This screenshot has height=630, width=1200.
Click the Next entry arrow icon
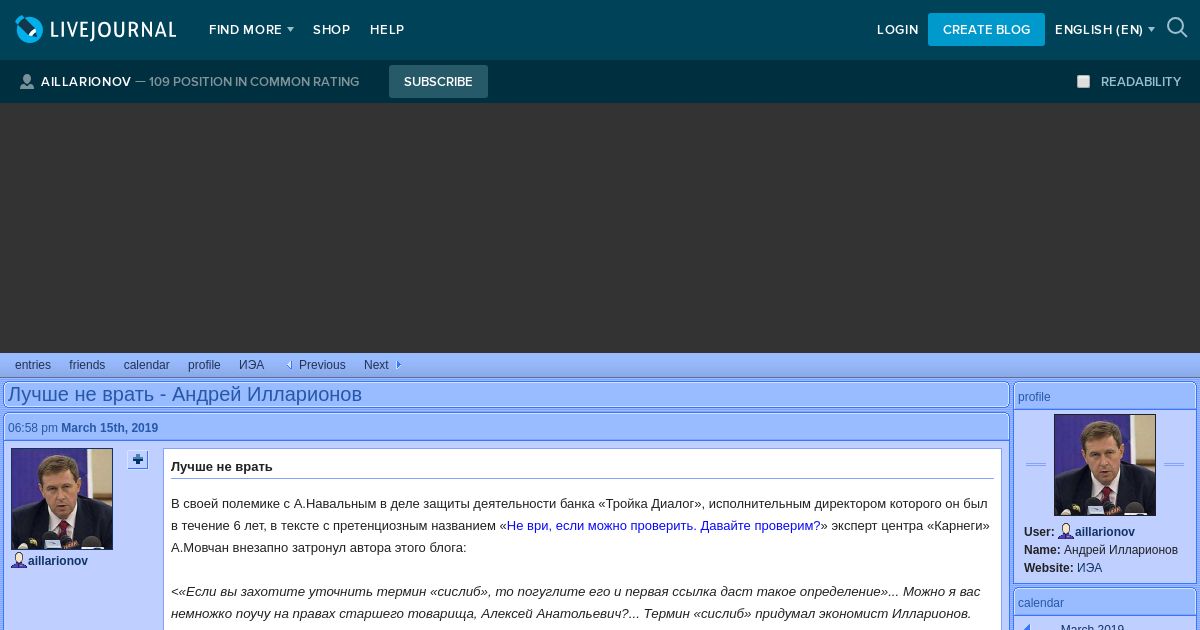(x=398, y=365)
